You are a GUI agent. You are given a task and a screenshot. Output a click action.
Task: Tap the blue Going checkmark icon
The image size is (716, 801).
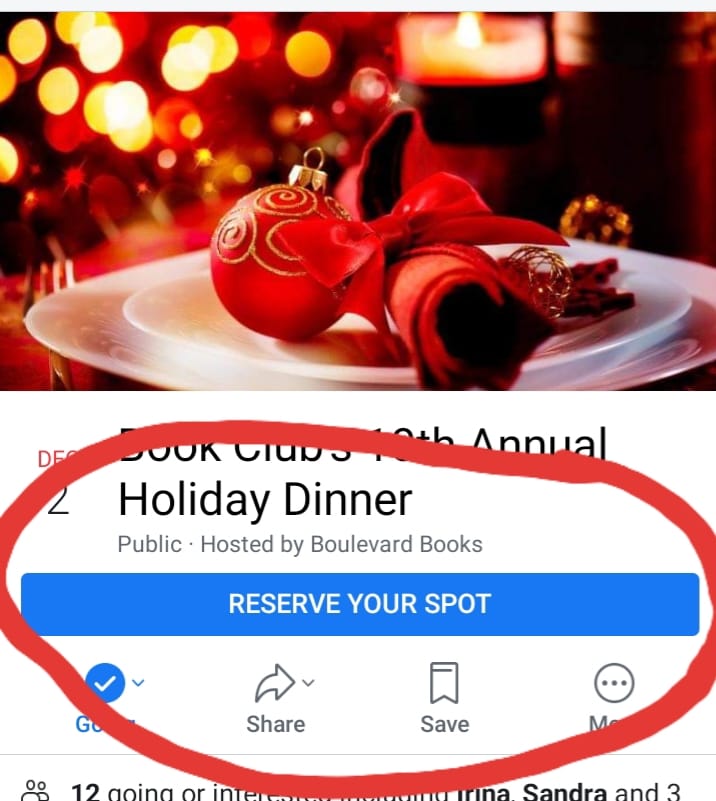pos(105,683)
